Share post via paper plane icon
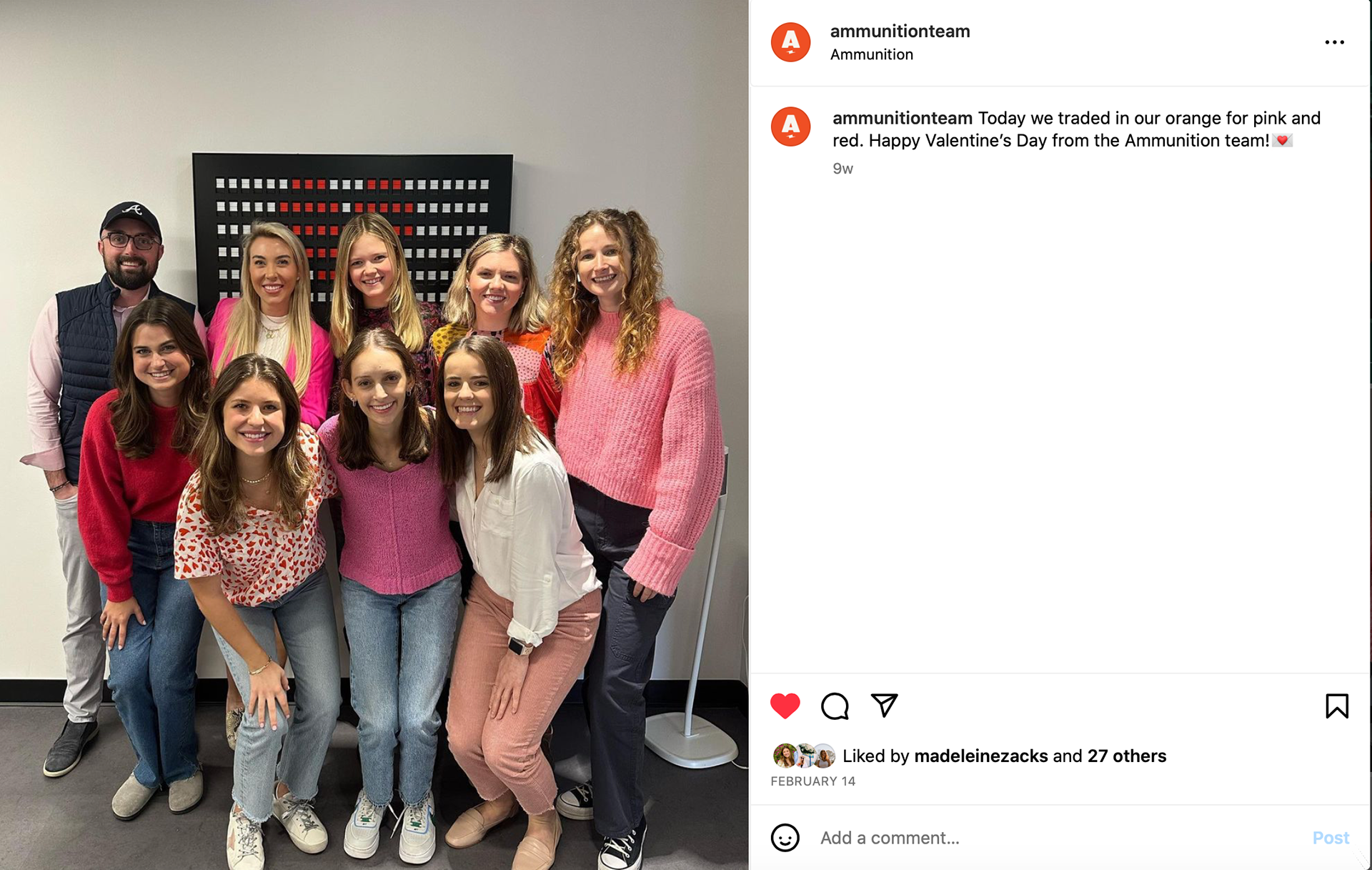 (884, 705)
